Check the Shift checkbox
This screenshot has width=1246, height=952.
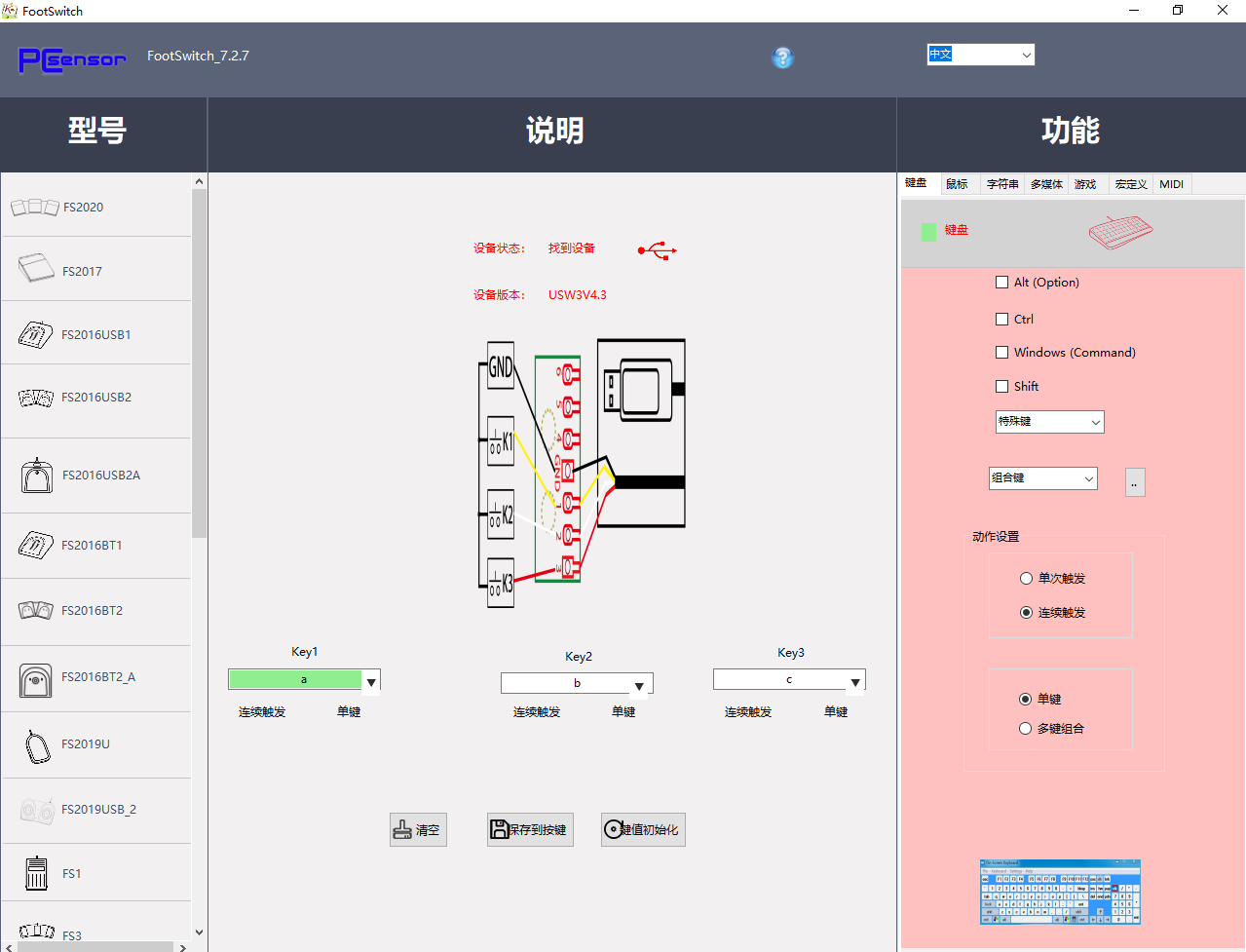point(1001,386)
